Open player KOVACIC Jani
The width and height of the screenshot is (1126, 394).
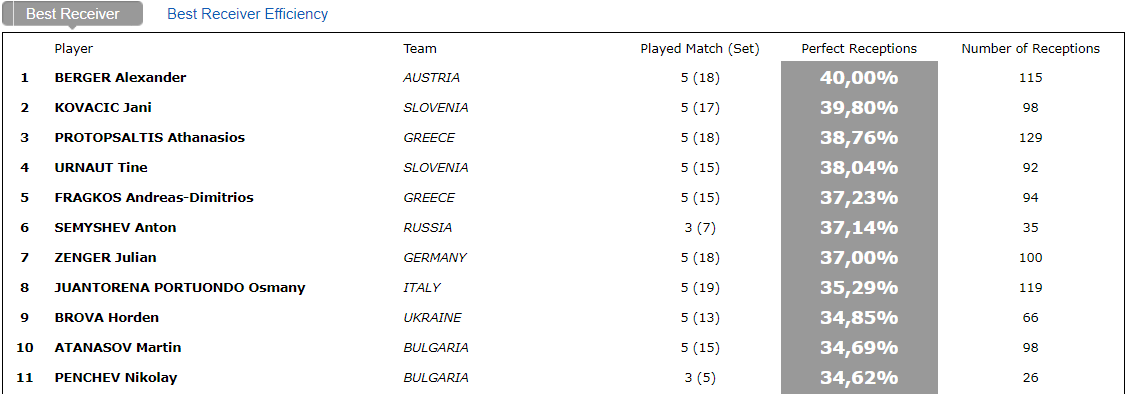coord(103,108)
